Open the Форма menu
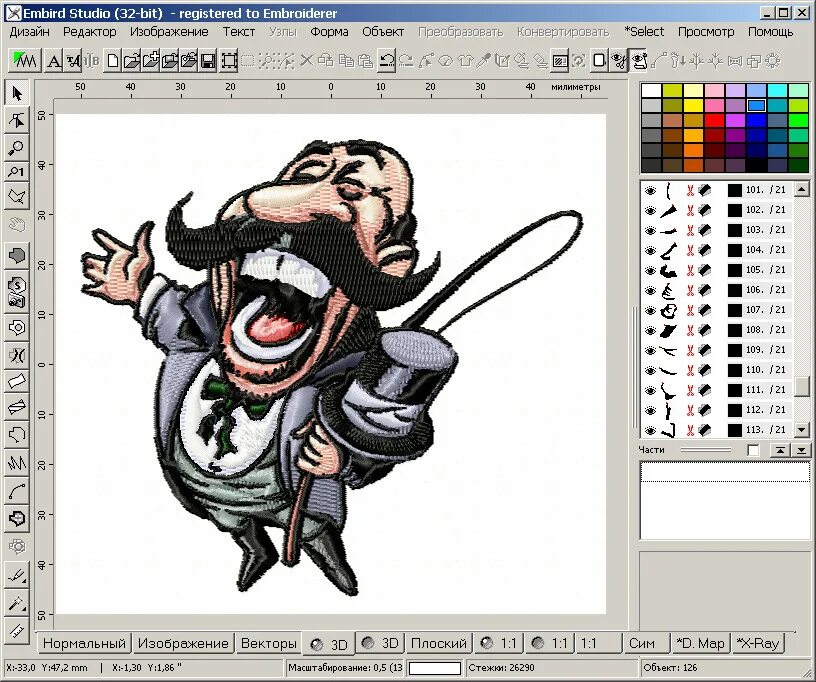The height and width of the screenshot is (682, 816). pyautogui.click(x=329, y=32)
